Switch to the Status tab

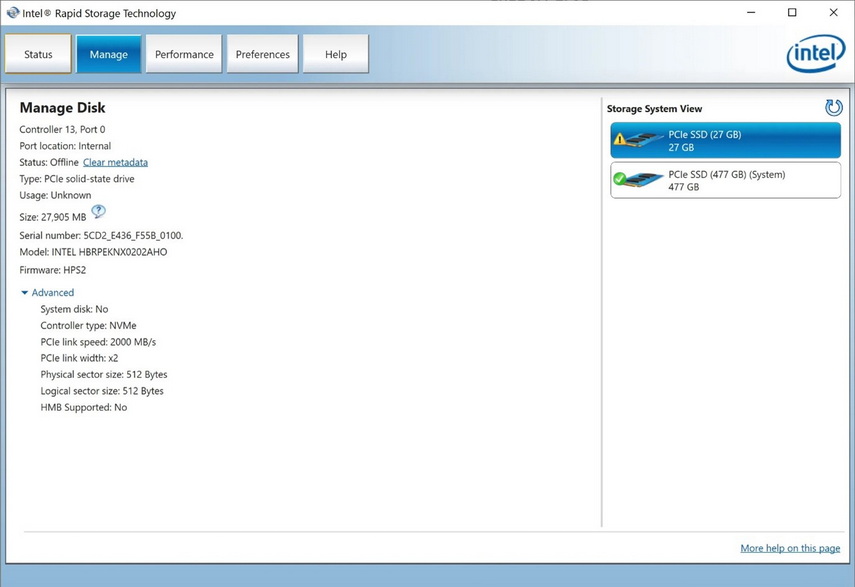point(38,54)
